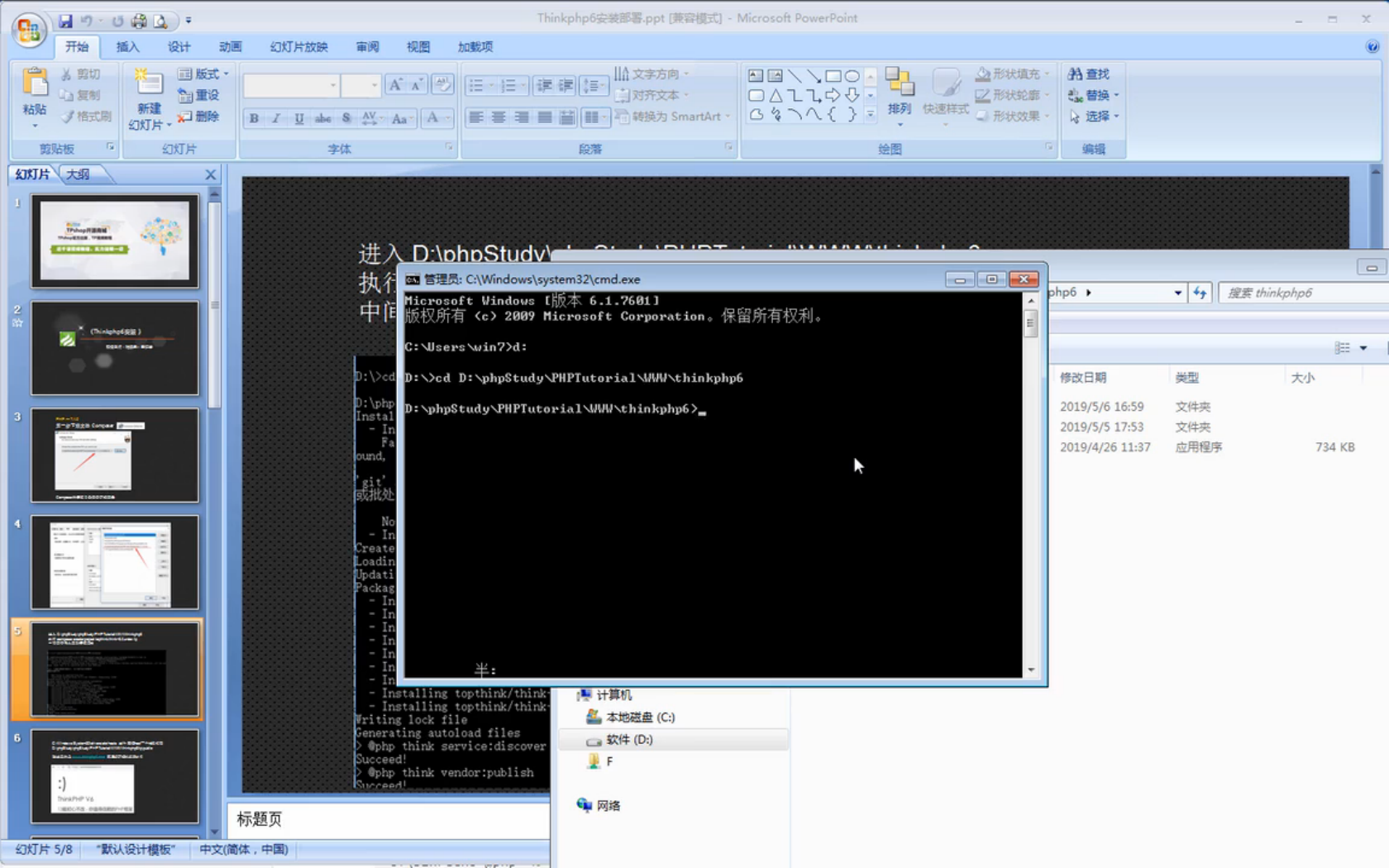Select the oval shape
The width and height of the screenshot is (1389, 868).
852,76
